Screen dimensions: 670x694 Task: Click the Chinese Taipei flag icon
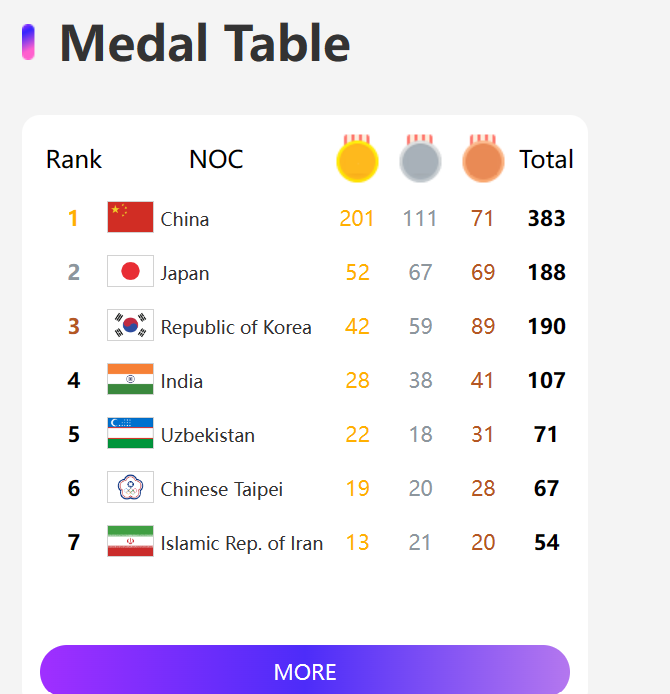[130, 488]
